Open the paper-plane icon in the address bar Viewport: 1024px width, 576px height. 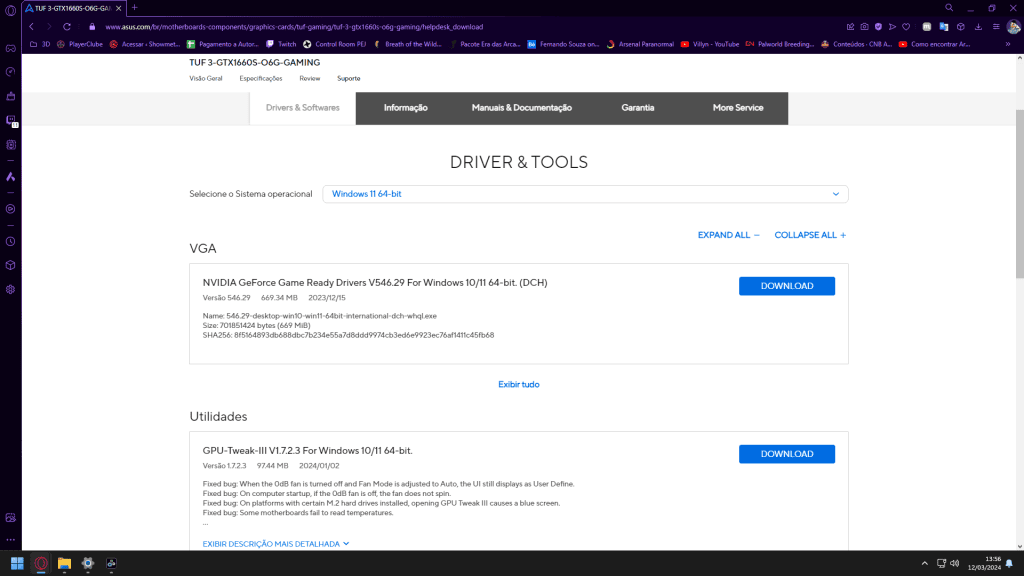point(892,27)
